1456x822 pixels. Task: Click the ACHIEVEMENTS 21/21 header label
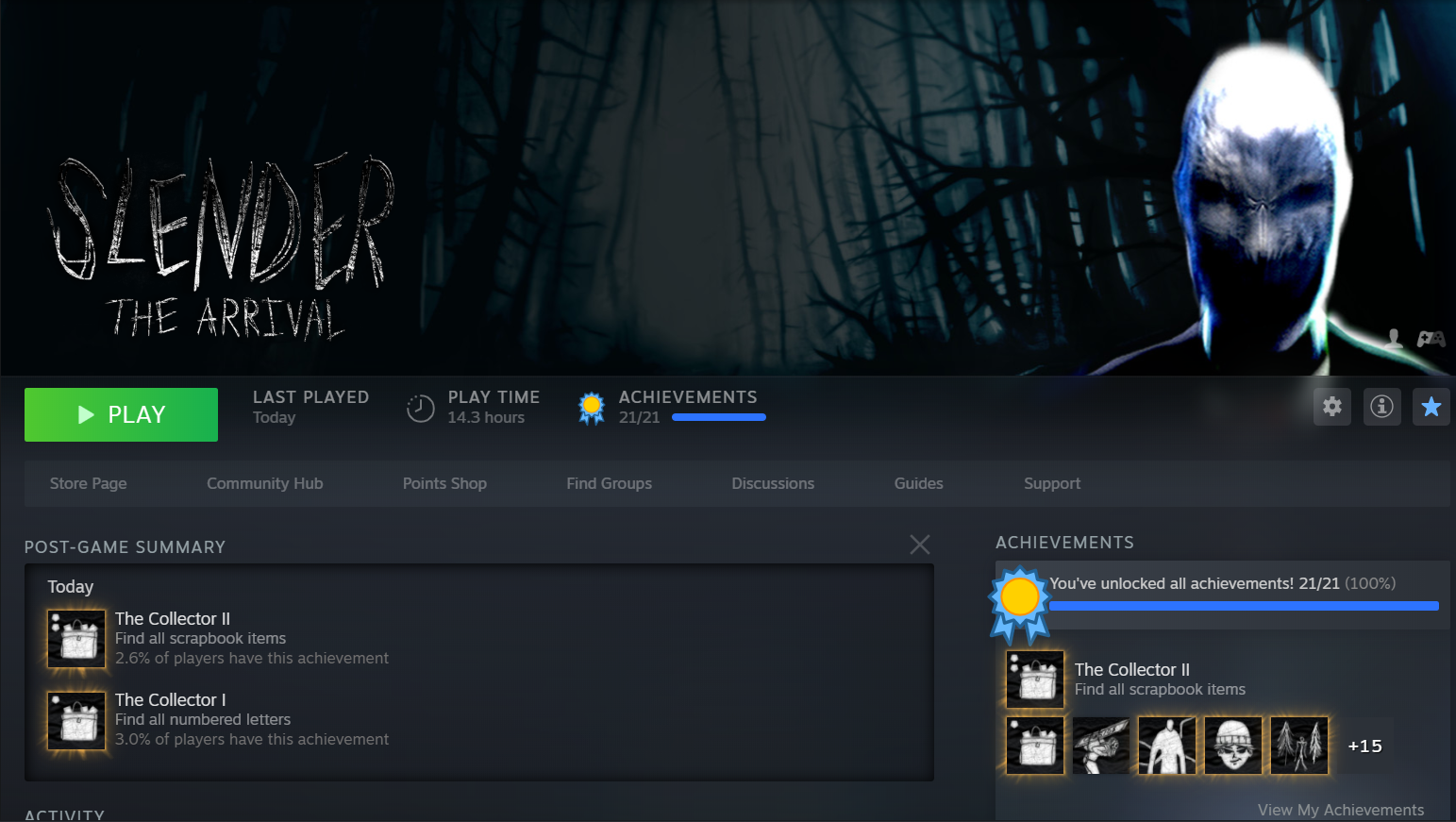point(688,407)
